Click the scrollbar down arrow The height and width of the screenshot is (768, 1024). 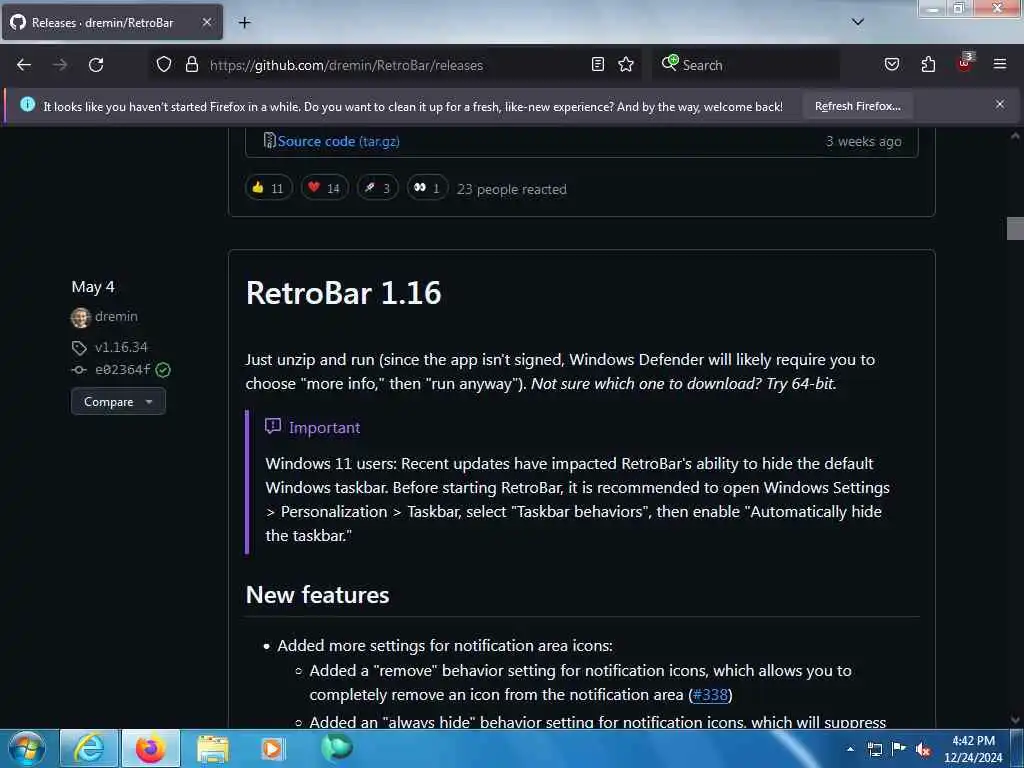pos(1015,720)
